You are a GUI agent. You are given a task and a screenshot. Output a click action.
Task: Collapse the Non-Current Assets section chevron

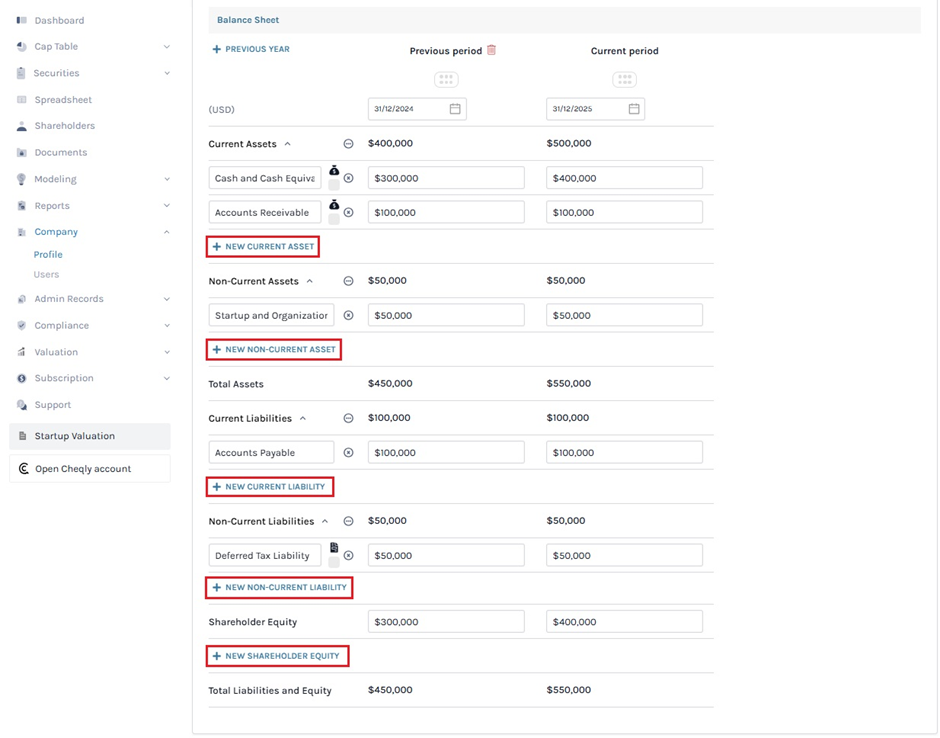(x=310, y=282)
